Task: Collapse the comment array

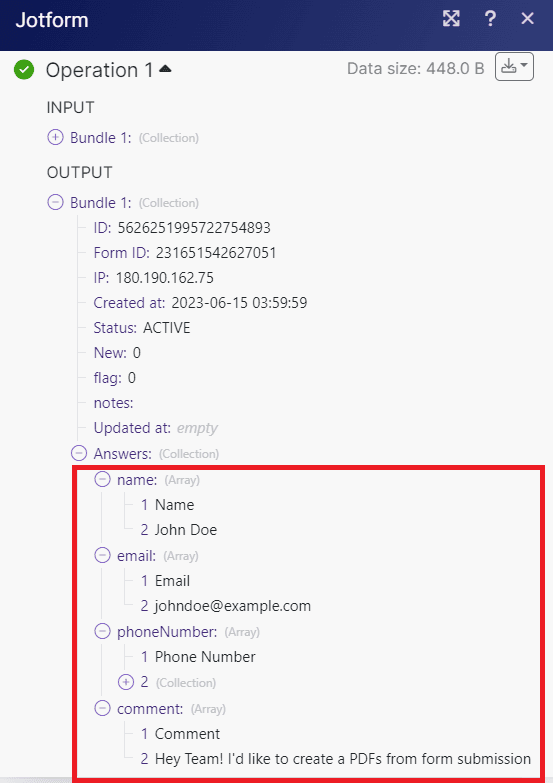Action: pos(102,708)
